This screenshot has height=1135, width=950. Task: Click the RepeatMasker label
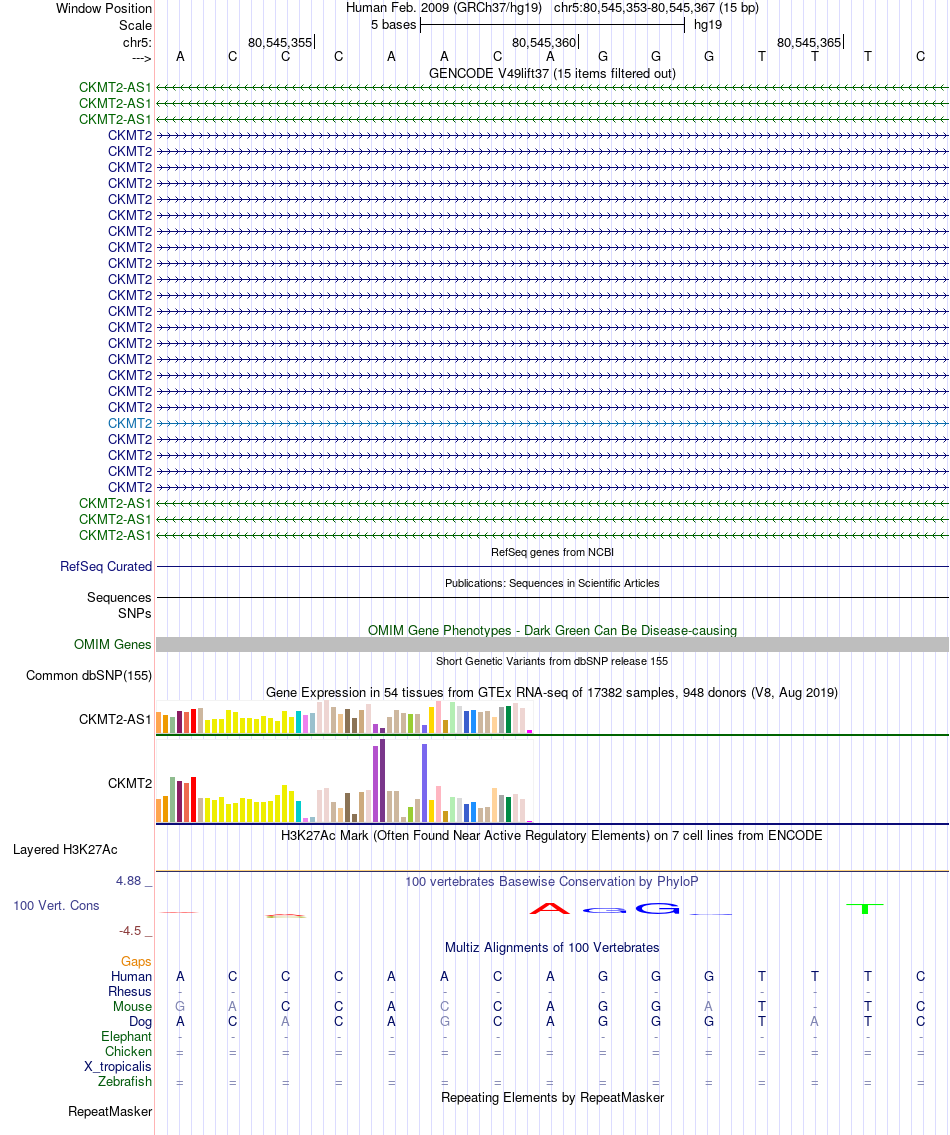[x=110, y=1112]
